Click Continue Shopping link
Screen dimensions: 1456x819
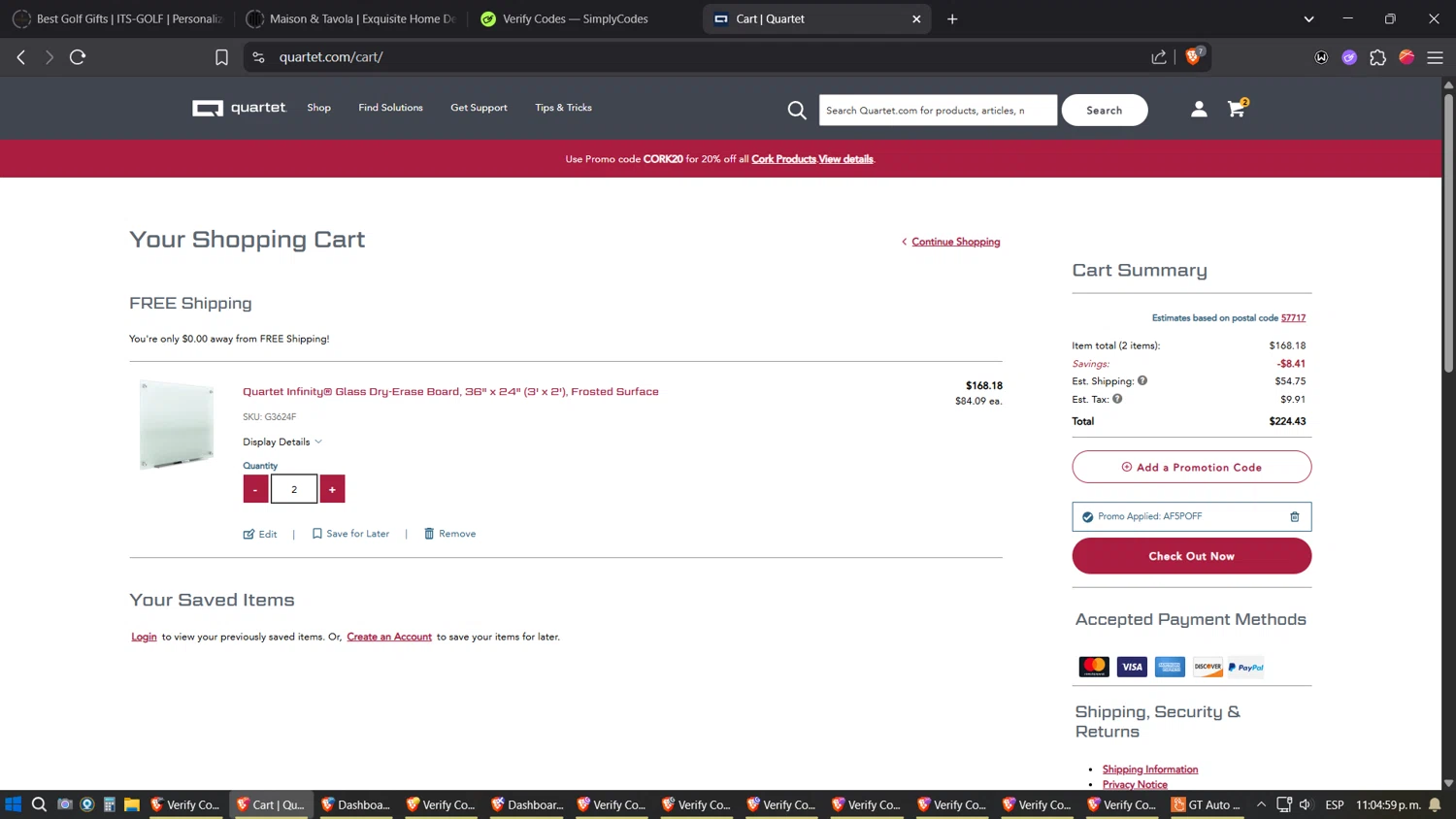click(955, 242)
